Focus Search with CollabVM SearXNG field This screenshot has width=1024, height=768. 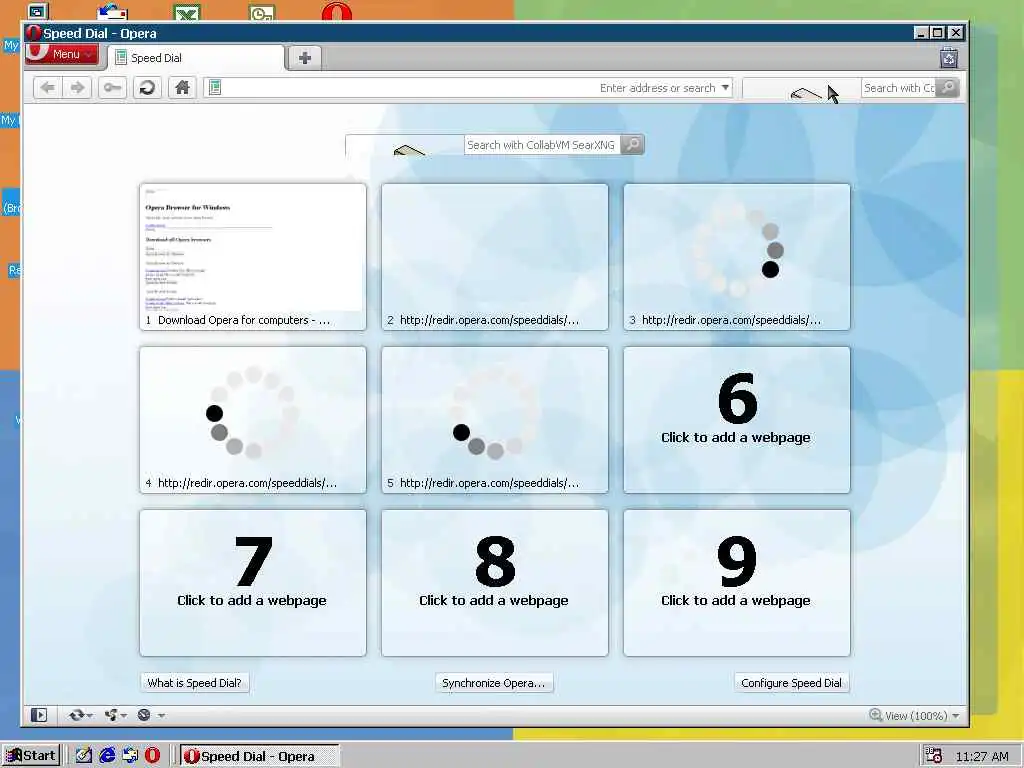pyautogui.click(x=542, y=145)
